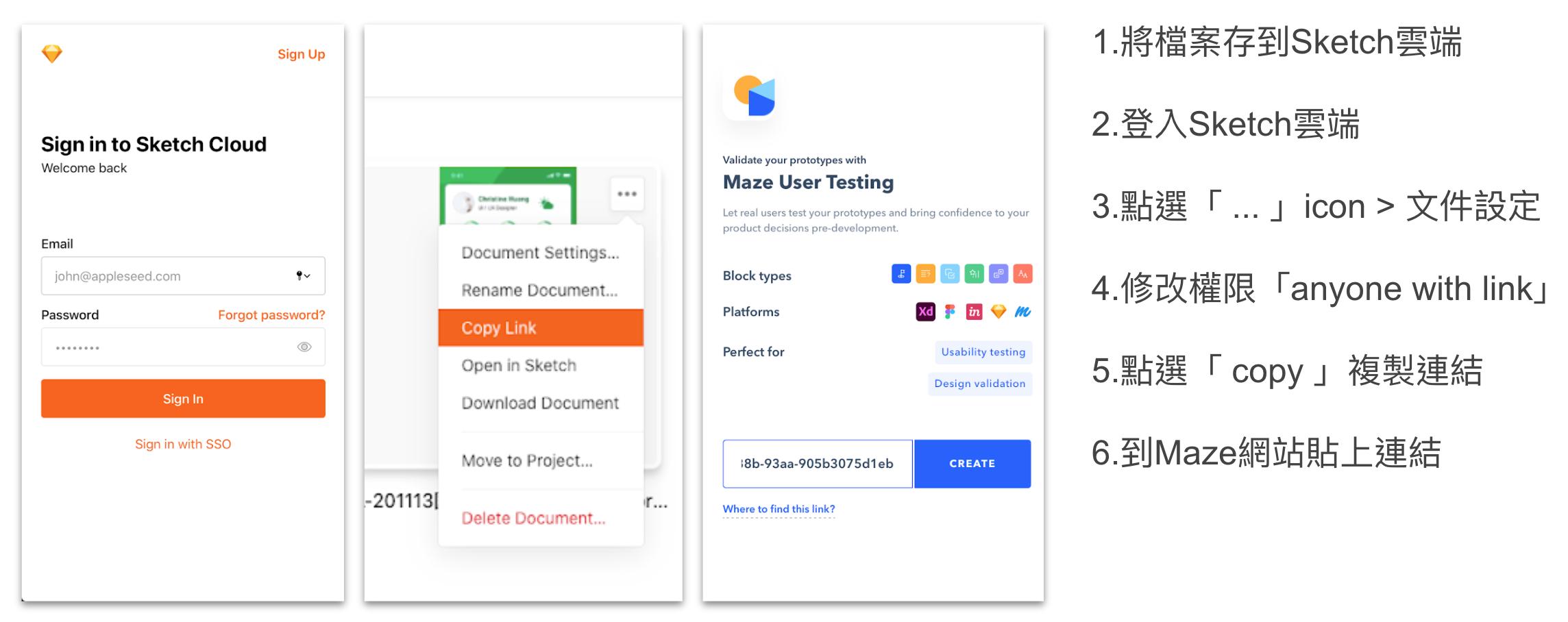The height and width of the screenshot is (622, 1568).
Task: Open the email autofill key dropdown
Action: (303, 275)
